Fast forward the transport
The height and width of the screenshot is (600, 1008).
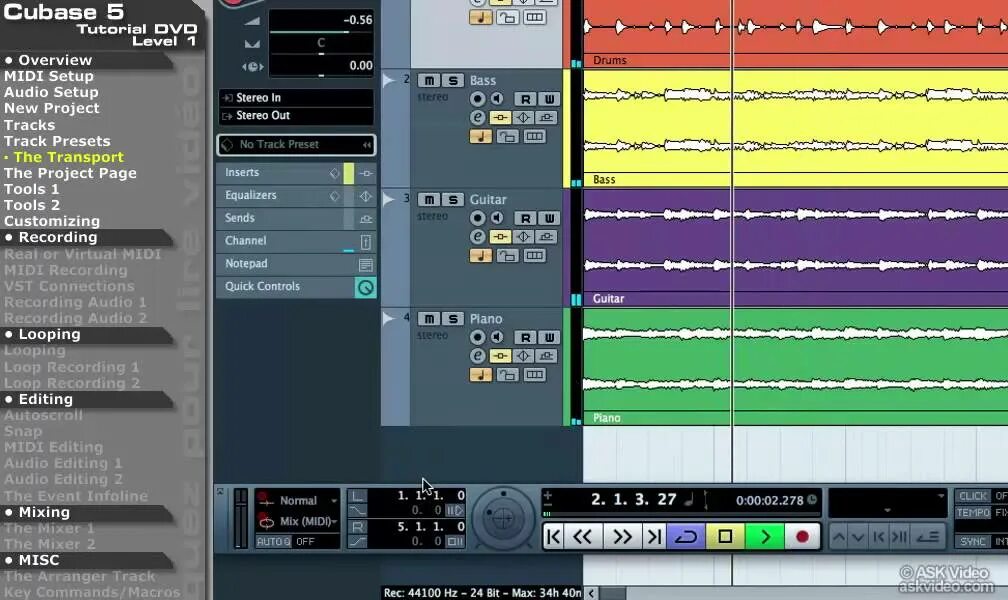click(x=622, y=536)
